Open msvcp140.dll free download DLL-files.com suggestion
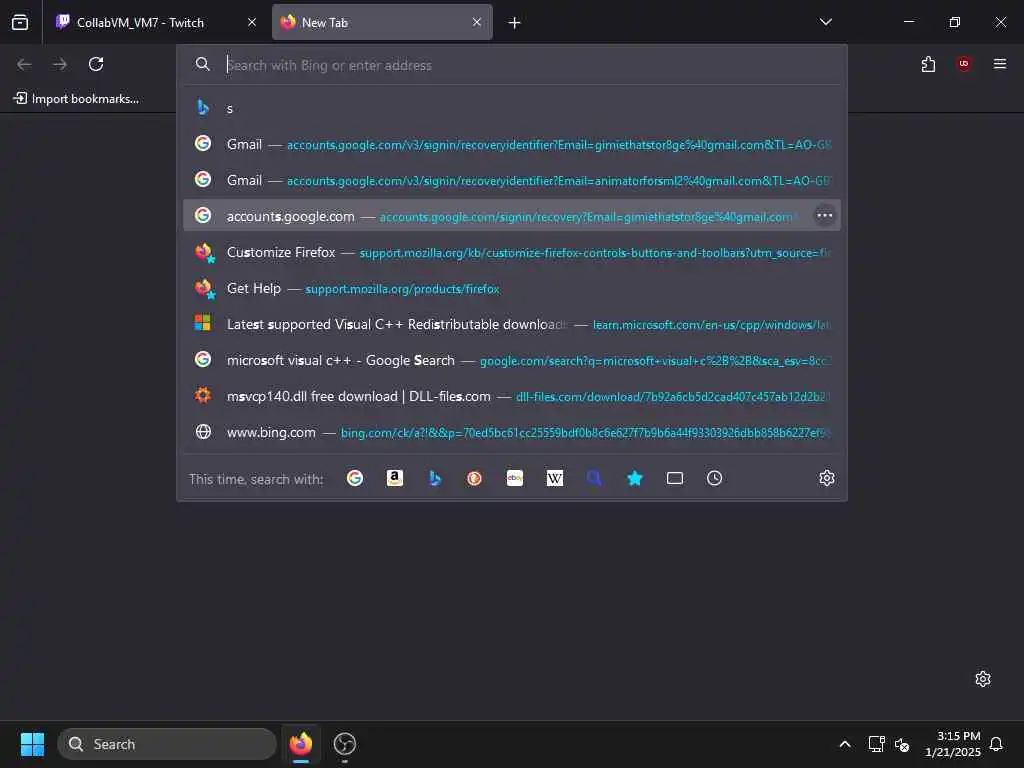This screenshot has height=768, width=1024. (511, 396)
